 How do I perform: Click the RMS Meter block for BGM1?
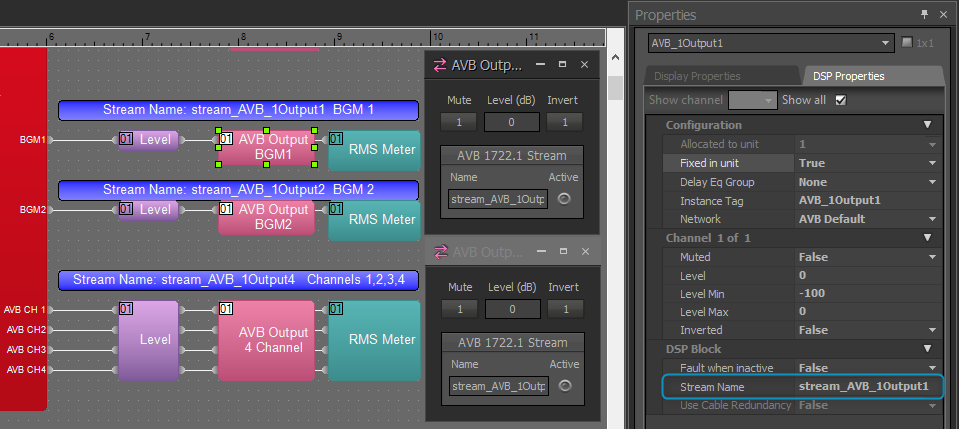(374, 150)
